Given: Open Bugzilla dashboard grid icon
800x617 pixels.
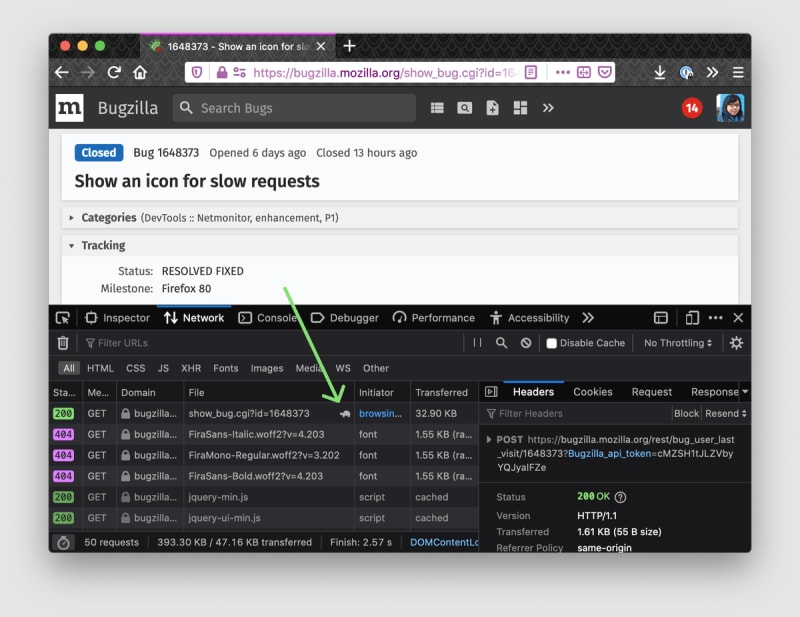Looking at the screenshot, I should [520, 108].
